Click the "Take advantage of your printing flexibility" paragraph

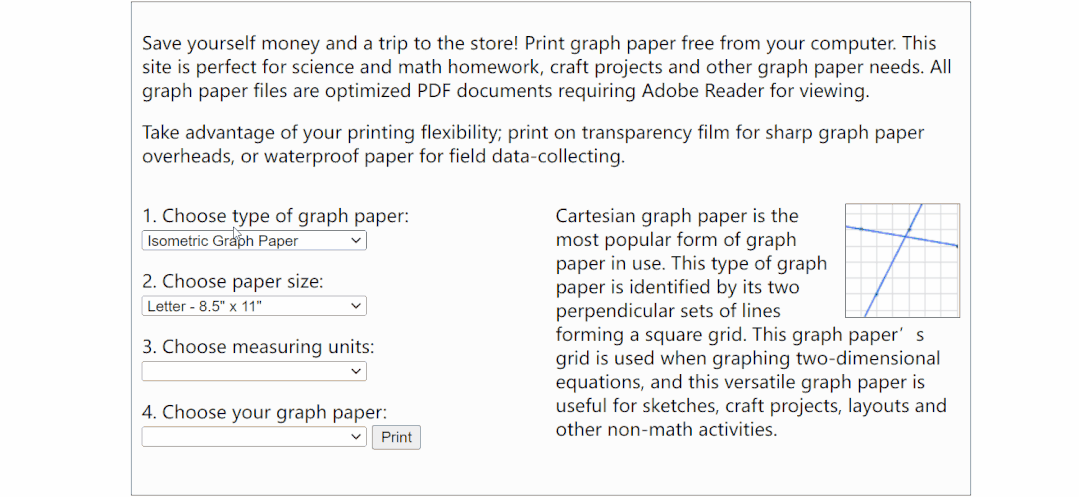click(533, 145)
